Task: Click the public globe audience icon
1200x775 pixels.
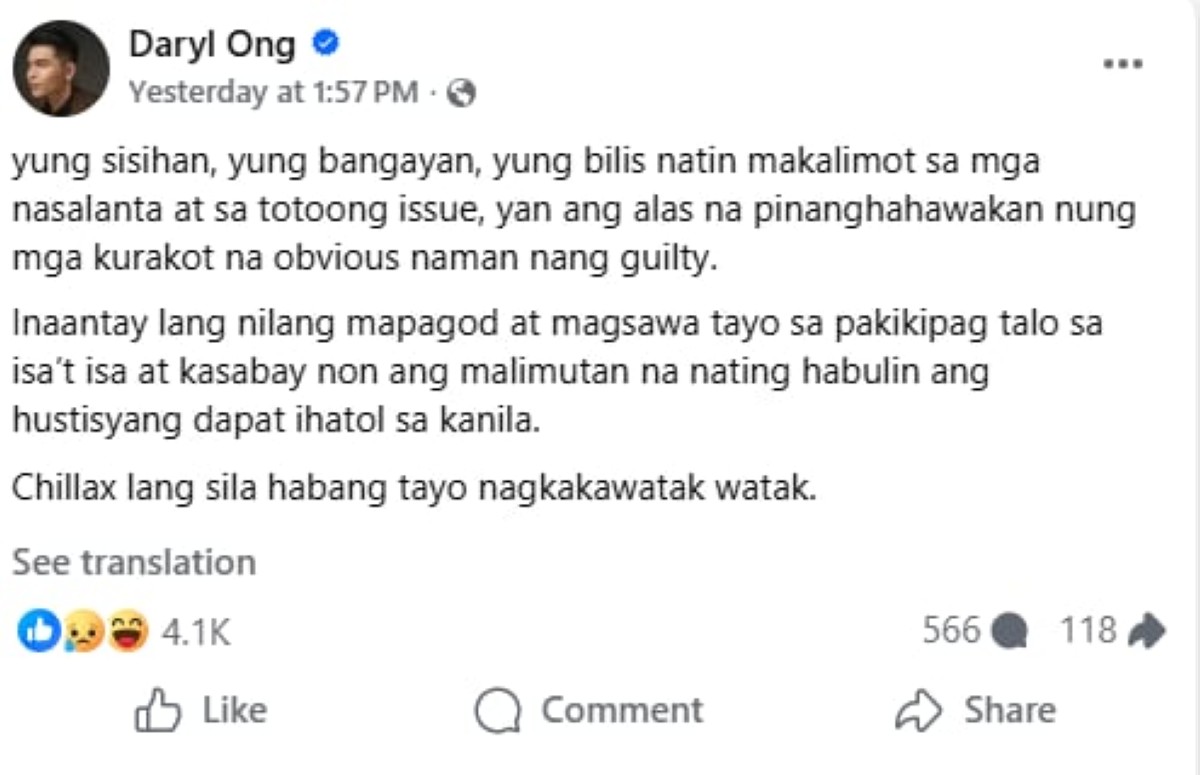Action: point(460,94)
